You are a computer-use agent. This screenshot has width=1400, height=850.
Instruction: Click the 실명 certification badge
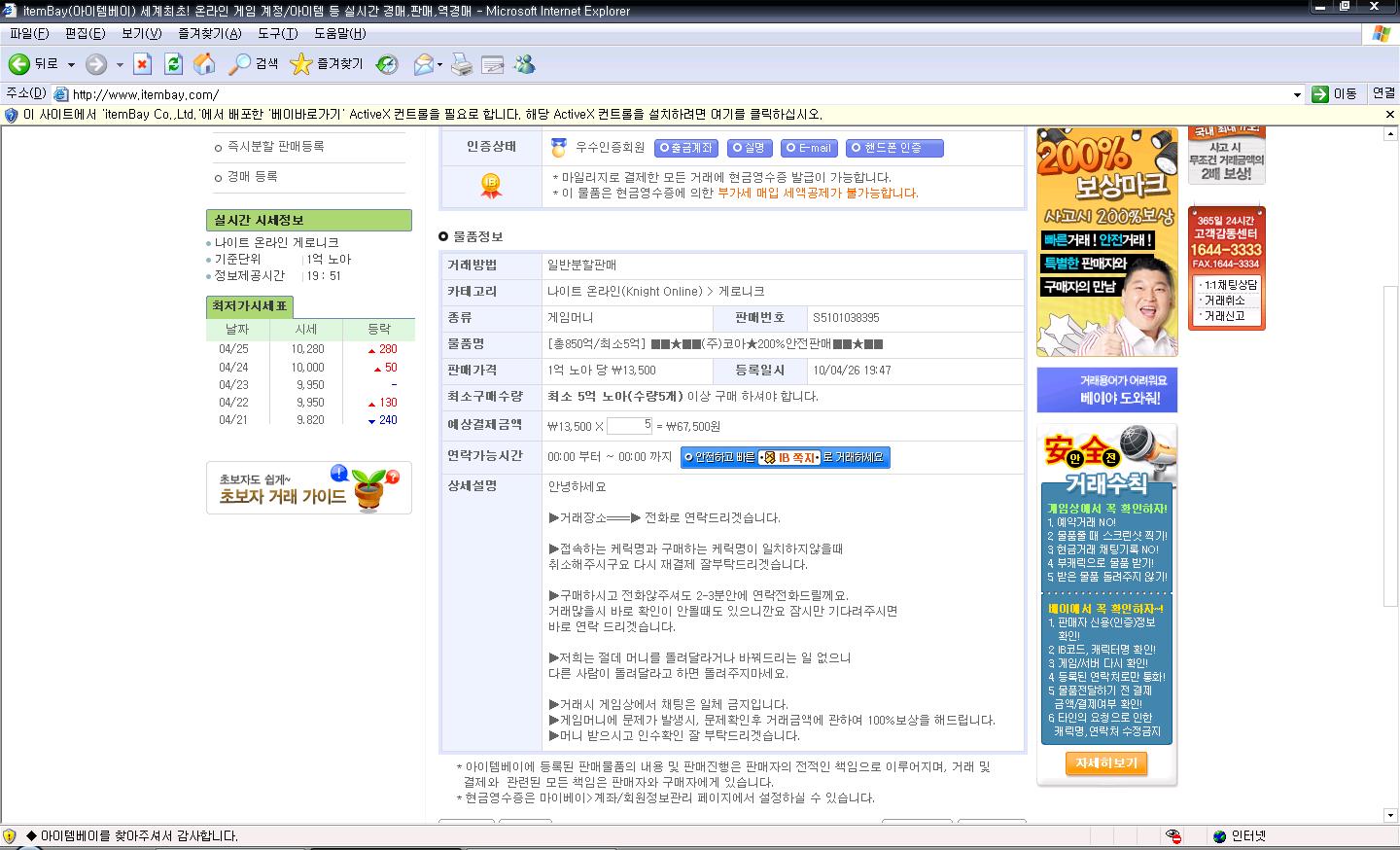[750, 148]
